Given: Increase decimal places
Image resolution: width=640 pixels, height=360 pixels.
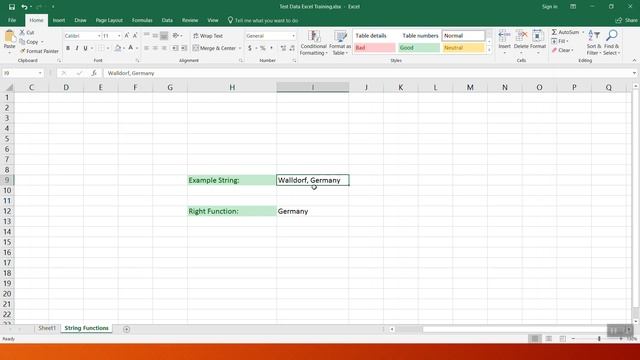Looking at the screenshot, I should (x=283, y=48).
